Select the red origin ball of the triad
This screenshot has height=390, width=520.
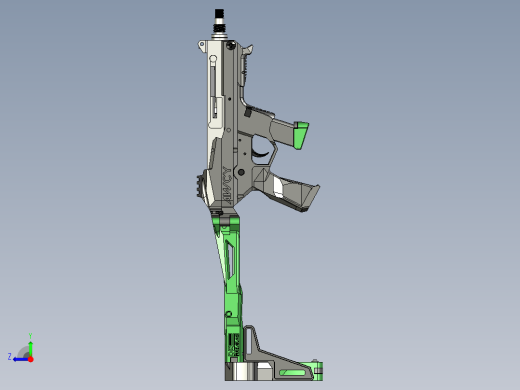pyautogui.click(x=31, y=359)
